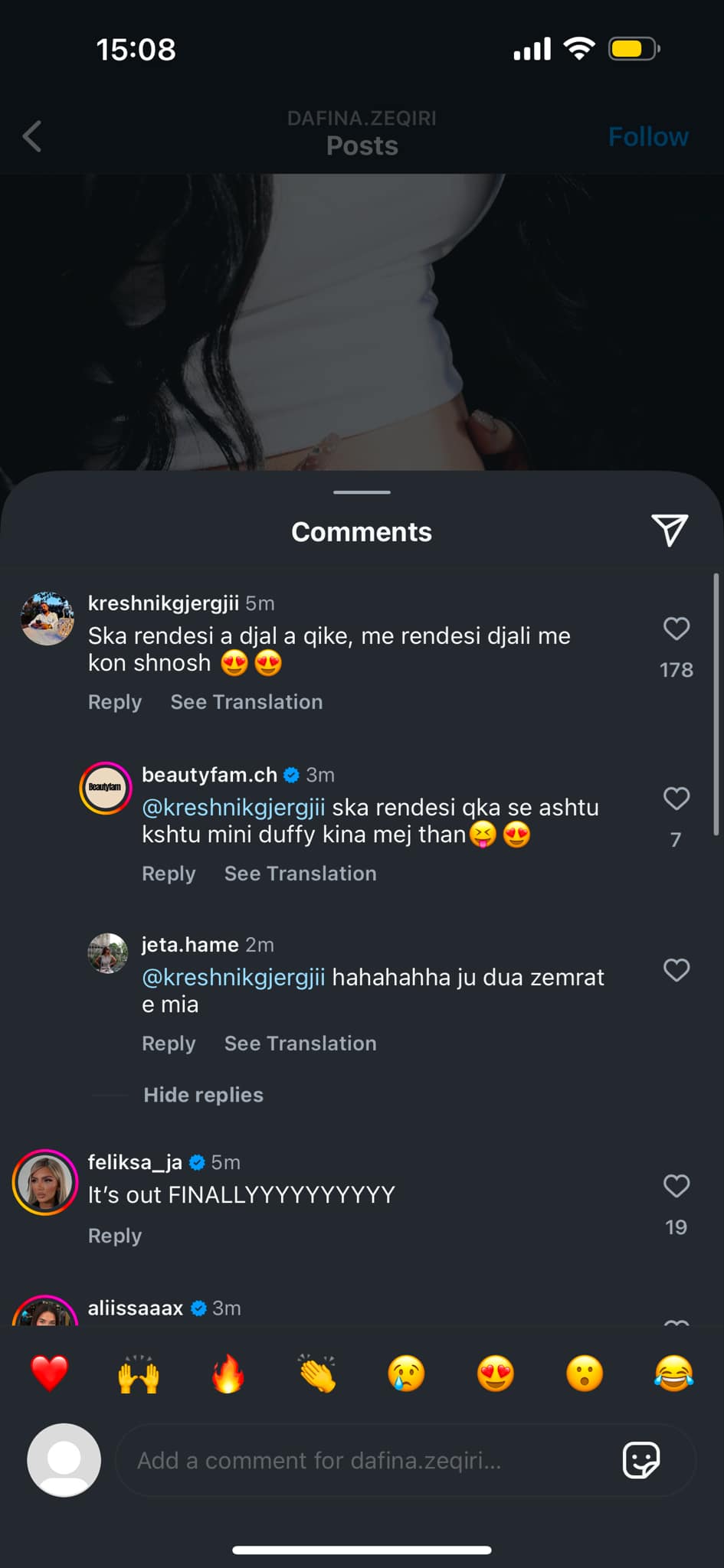The width and height of the screenshot is (724, 1568).
Task: Like feliksa_ja's comment with the heart
Action: click(676, 1186)
